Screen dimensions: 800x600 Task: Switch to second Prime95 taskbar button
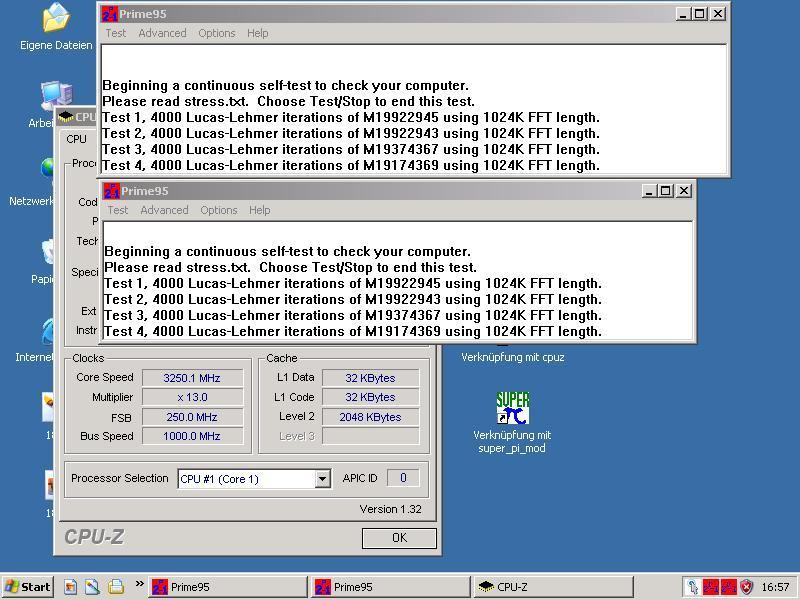(391, 587)
